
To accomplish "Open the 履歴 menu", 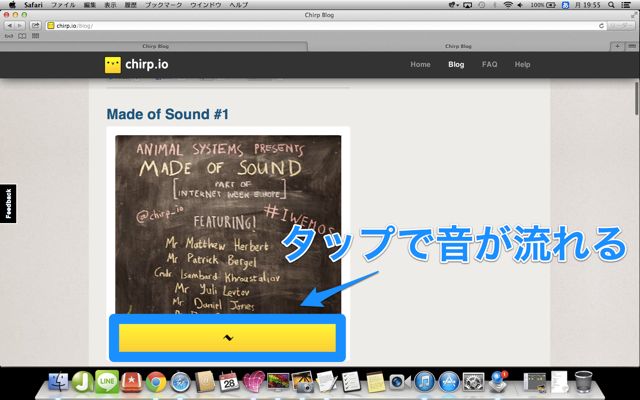I will (130, 5).
